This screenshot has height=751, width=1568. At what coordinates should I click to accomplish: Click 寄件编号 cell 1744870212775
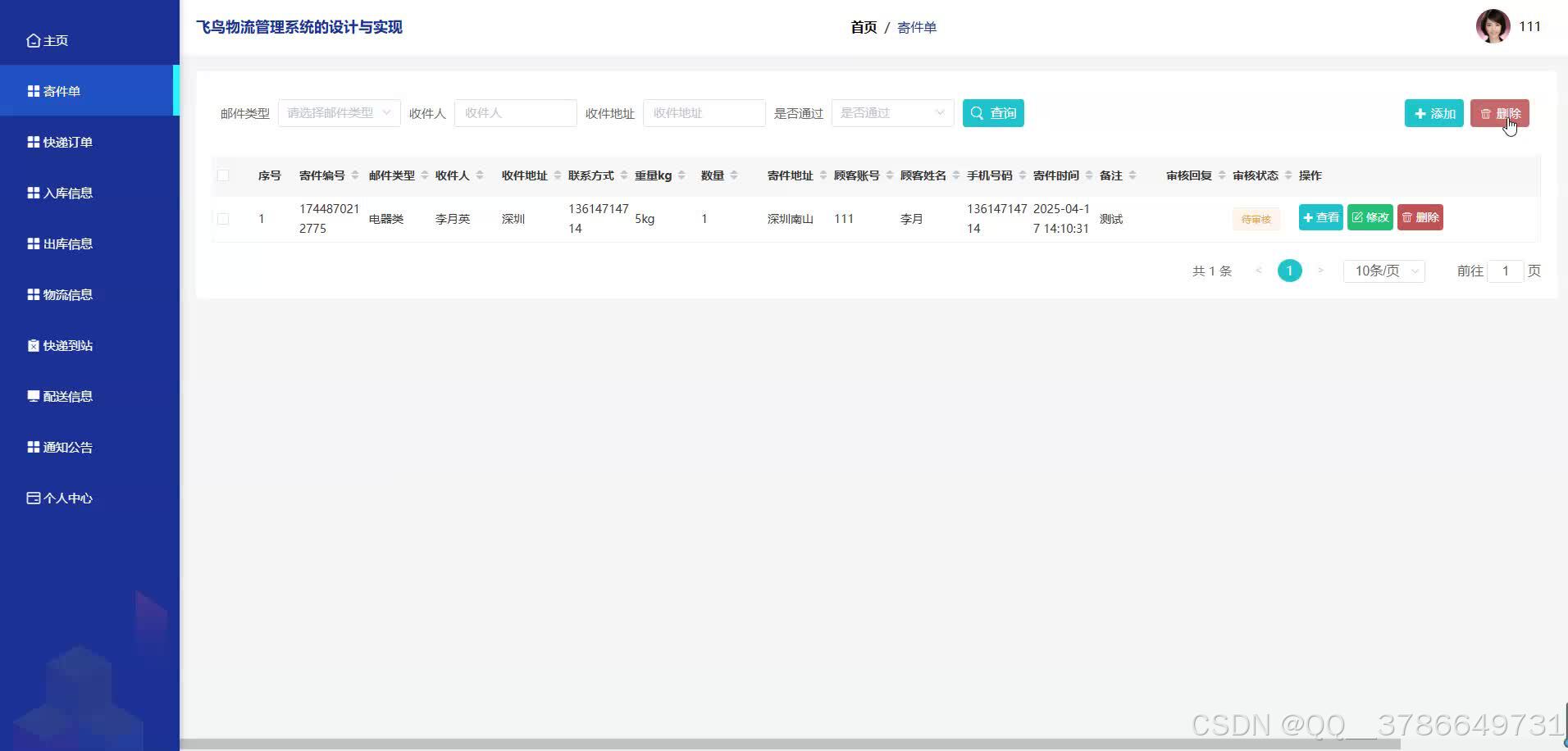click(x=330, y=219)
